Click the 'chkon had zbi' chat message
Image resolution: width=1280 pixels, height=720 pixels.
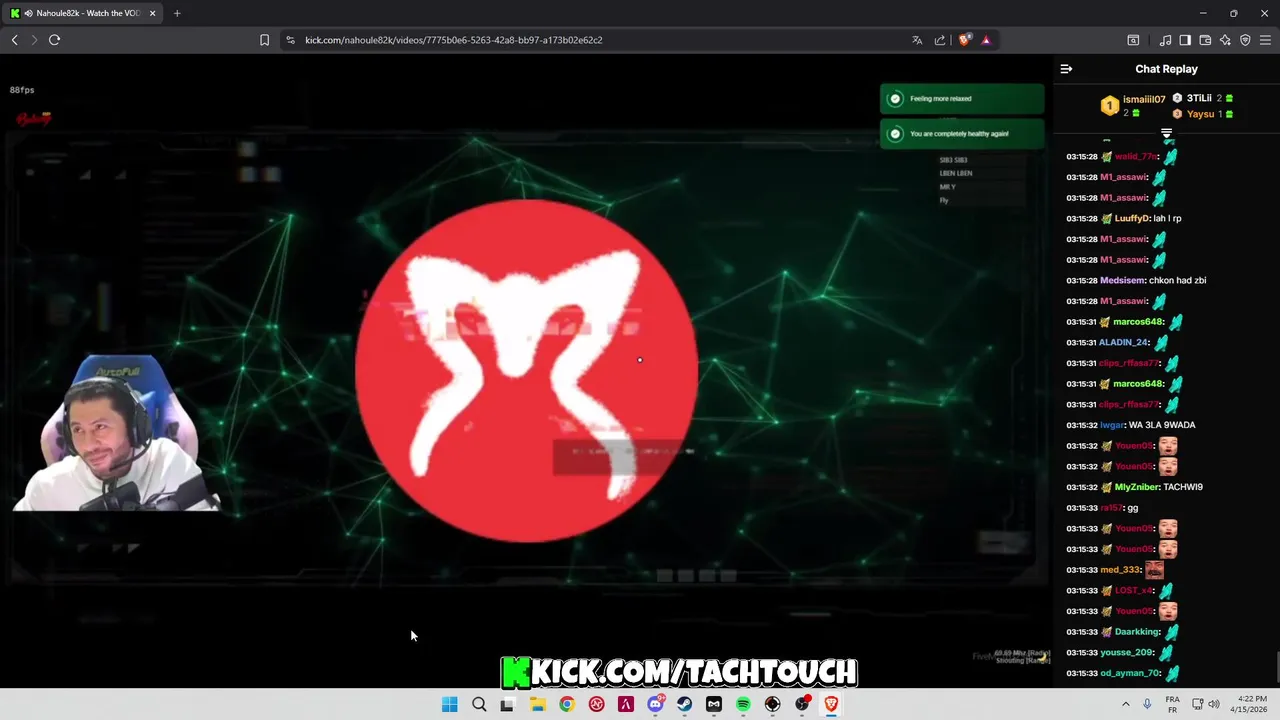click(1178, 280)
